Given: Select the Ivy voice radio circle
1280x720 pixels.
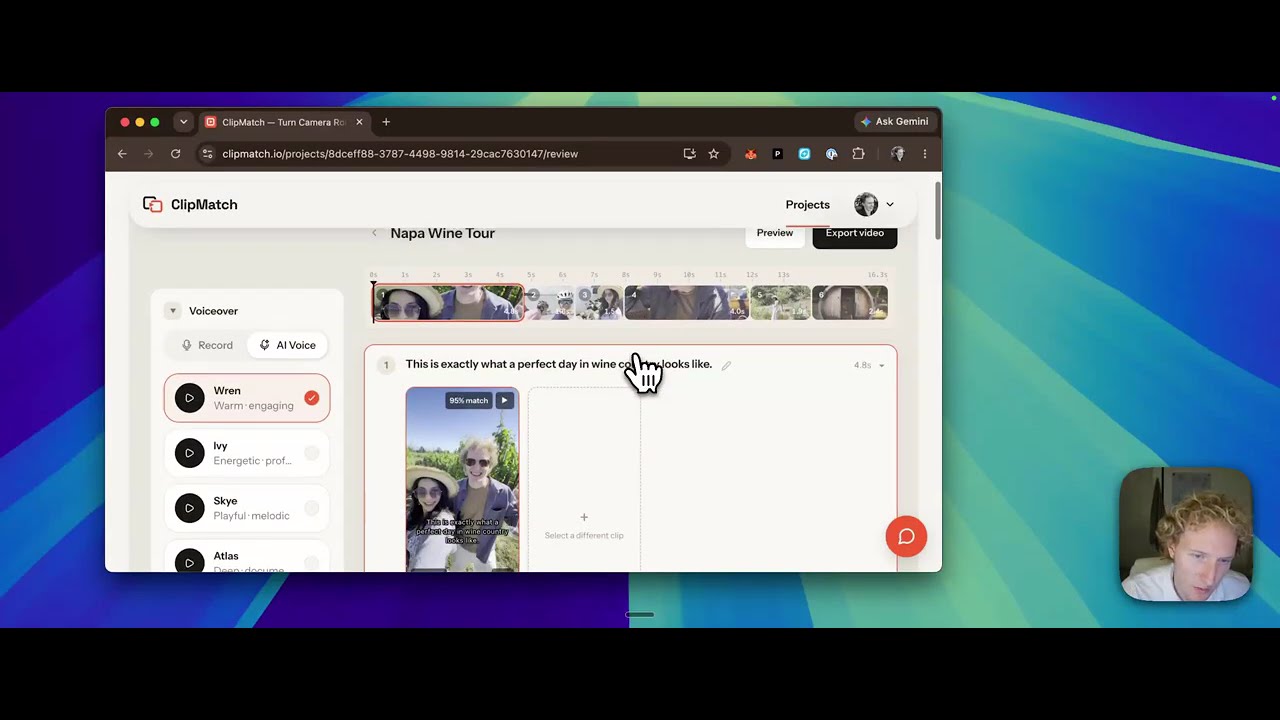Looking at the screenshot, I should click(312, 453).
